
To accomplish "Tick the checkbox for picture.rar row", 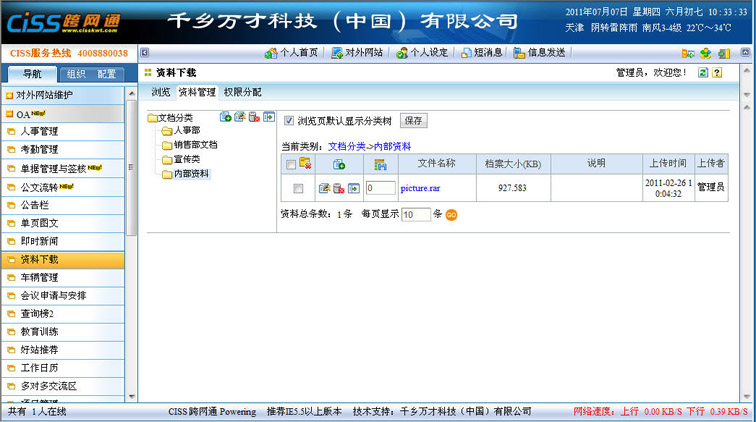I will point(298,188).
